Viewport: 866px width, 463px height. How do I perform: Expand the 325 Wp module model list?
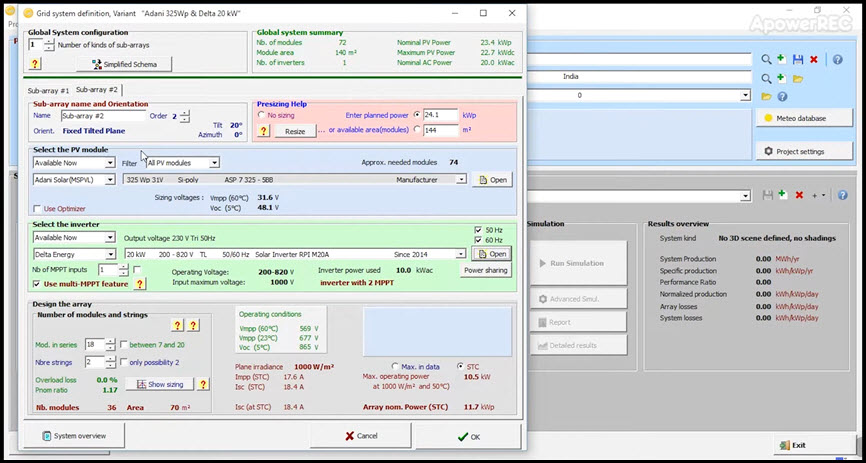pos(461,180)
